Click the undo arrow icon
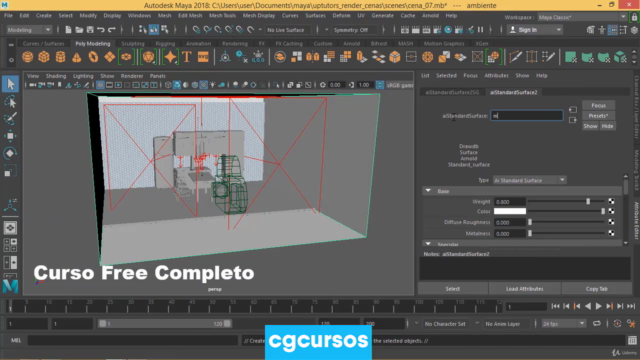Image resolution: width=640 pixels, height=360 pixels. [101, 30]
